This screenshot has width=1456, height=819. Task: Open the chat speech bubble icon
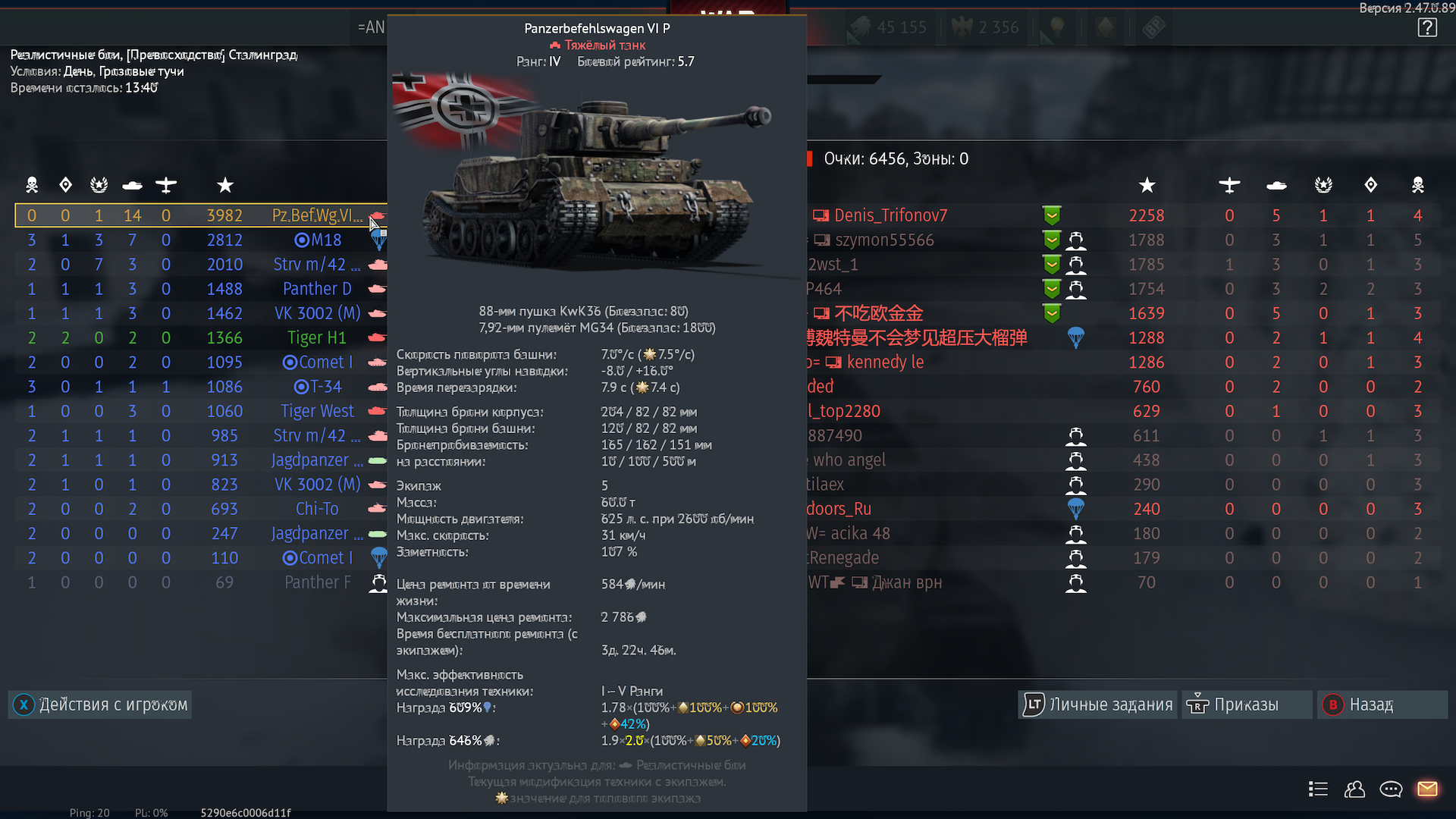click(1391, 789)
